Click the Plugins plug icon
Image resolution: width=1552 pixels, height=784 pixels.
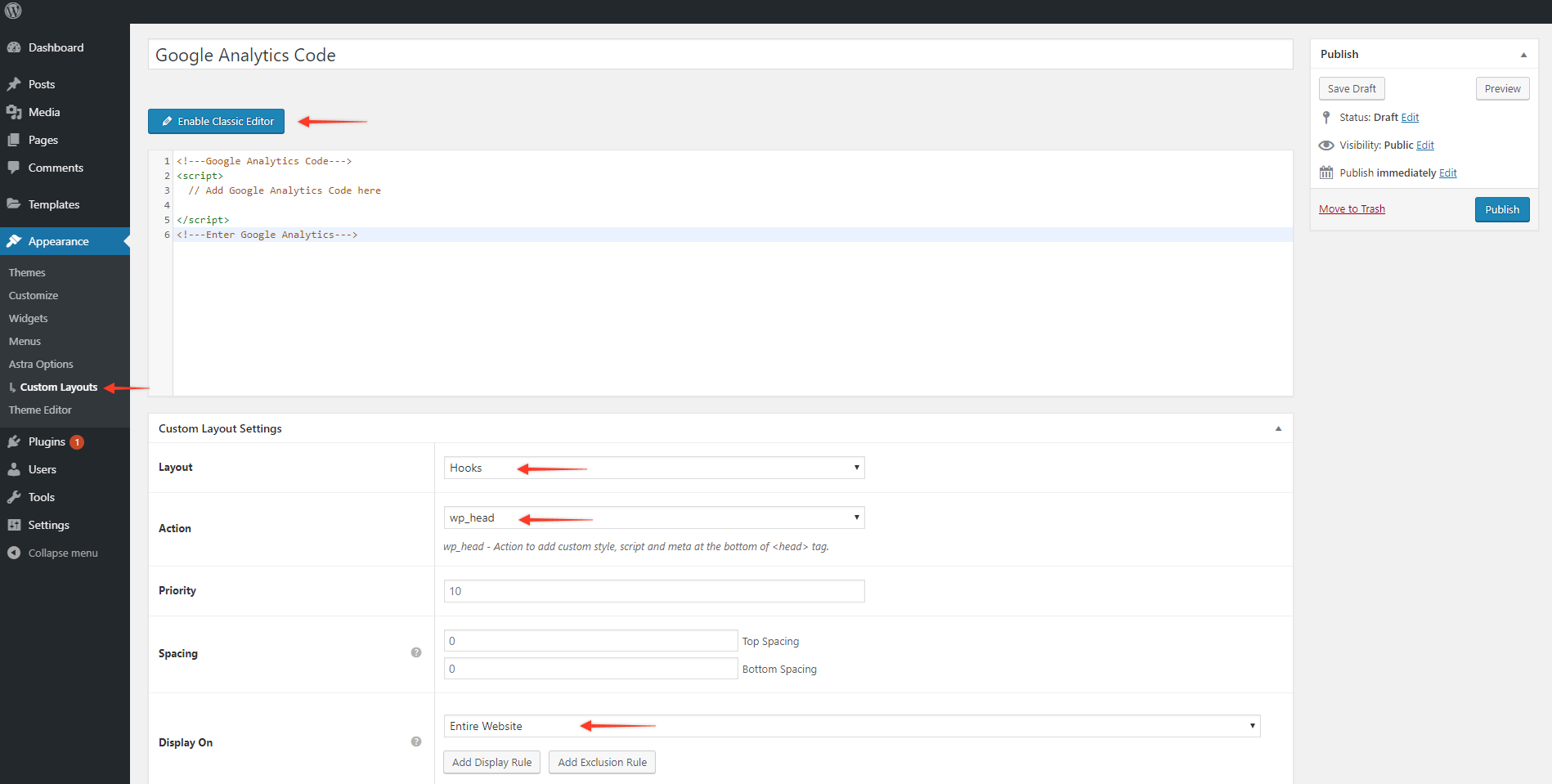click(x=14, y=441)
